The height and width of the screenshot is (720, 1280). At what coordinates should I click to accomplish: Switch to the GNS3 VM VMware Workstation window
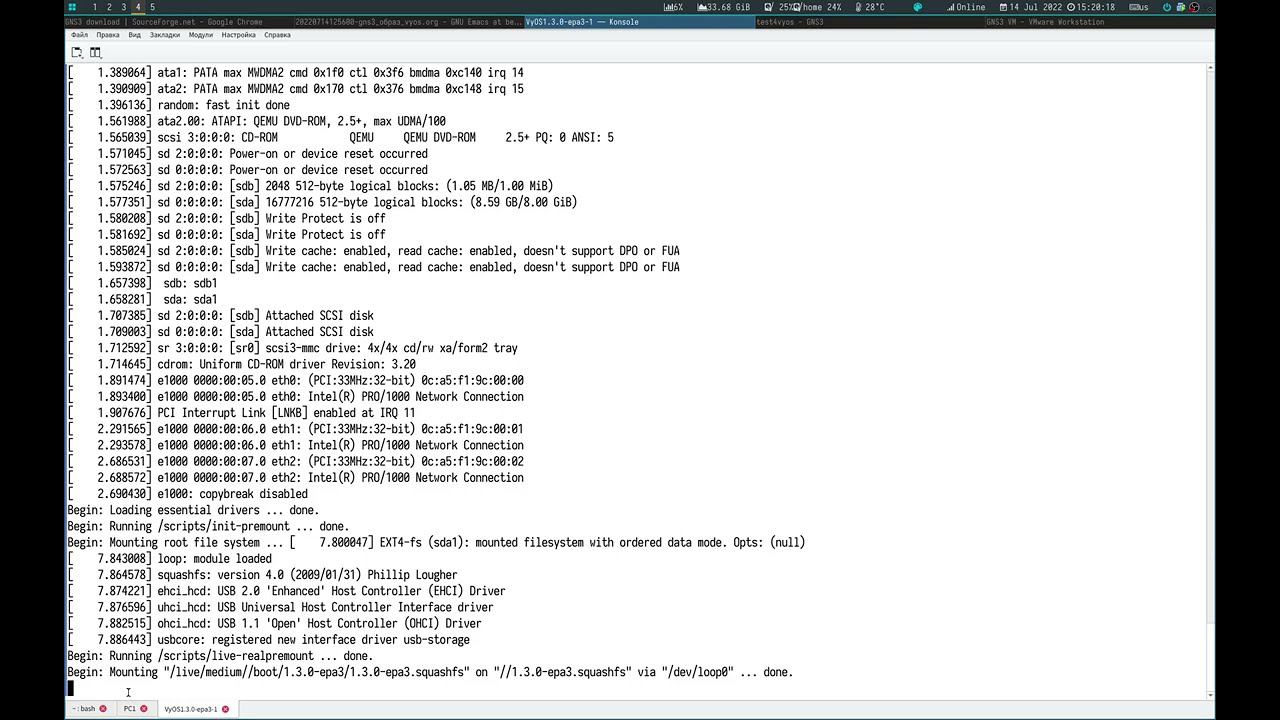(x=1098, y=21)
